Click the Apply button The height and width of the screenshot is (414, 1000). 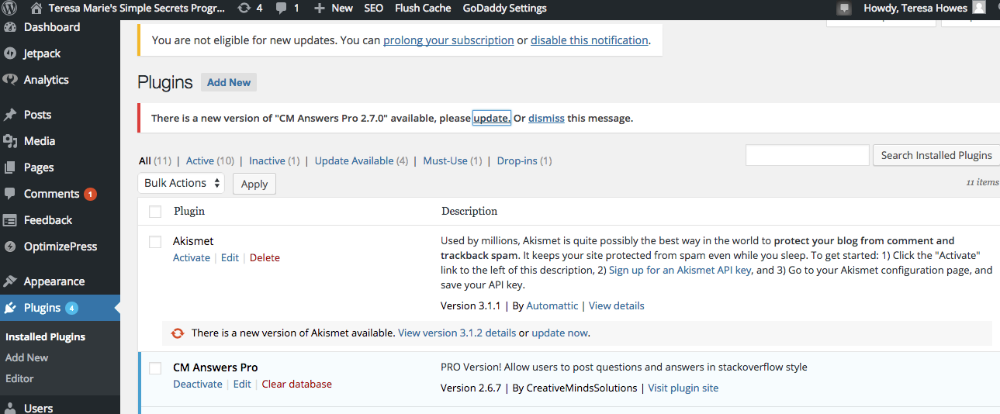coord(254,184)
